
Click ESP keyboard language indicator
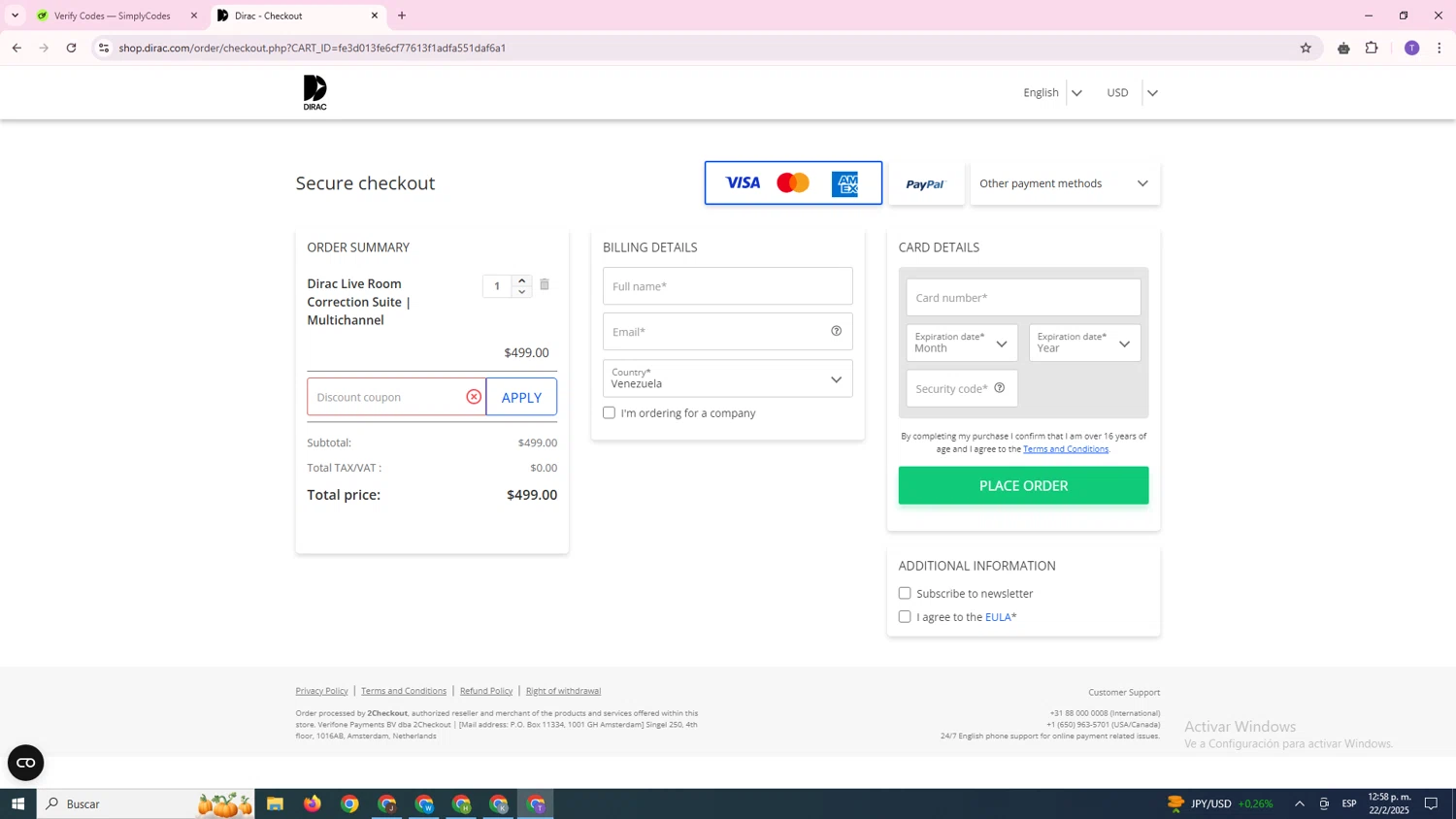pyautogui.click(x=1349, y=803)
